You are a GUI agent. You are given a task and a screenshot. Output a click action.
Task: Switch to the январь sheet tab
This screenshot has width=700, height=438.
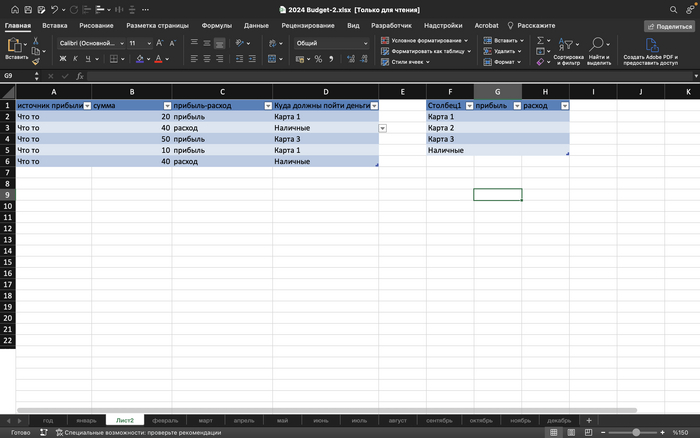(86, 420)
